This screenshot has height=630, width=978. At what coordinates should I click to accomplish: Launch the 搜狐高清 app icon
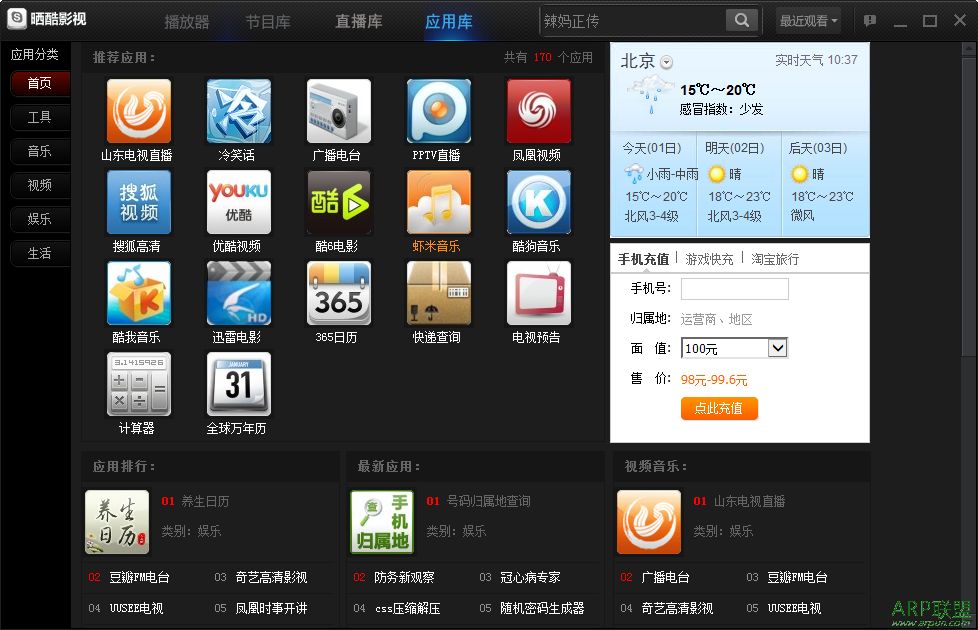click(138, 202)
